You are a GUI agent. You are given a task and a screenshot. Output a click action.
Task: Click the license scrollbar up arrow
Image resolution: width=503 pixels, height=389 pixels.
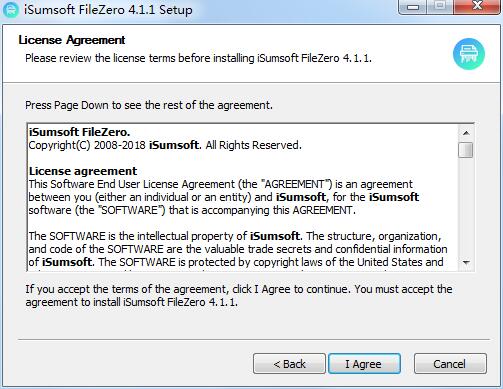[466, 133]
